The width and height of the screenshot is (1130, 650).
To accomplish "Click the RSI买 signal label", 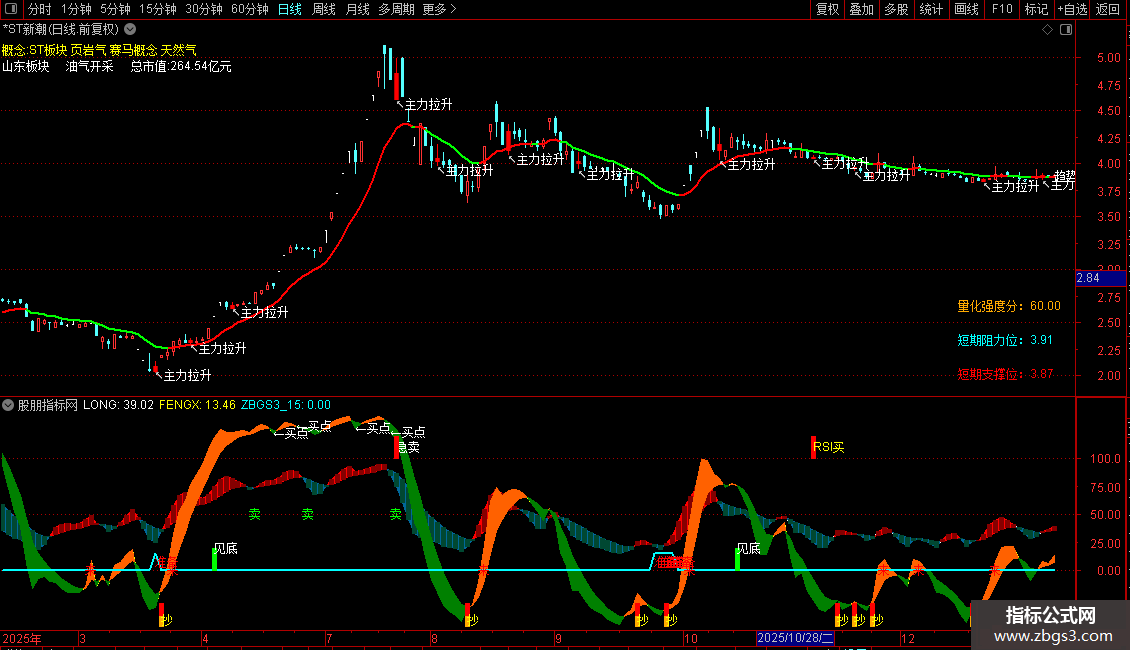I will [x=829, y=448].
